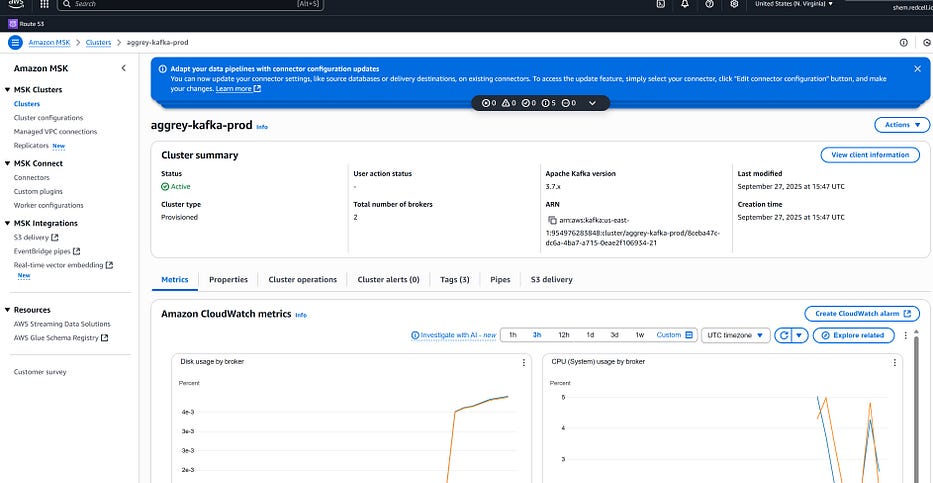
Task: Select the 1d time range
Action: [590, 335]
